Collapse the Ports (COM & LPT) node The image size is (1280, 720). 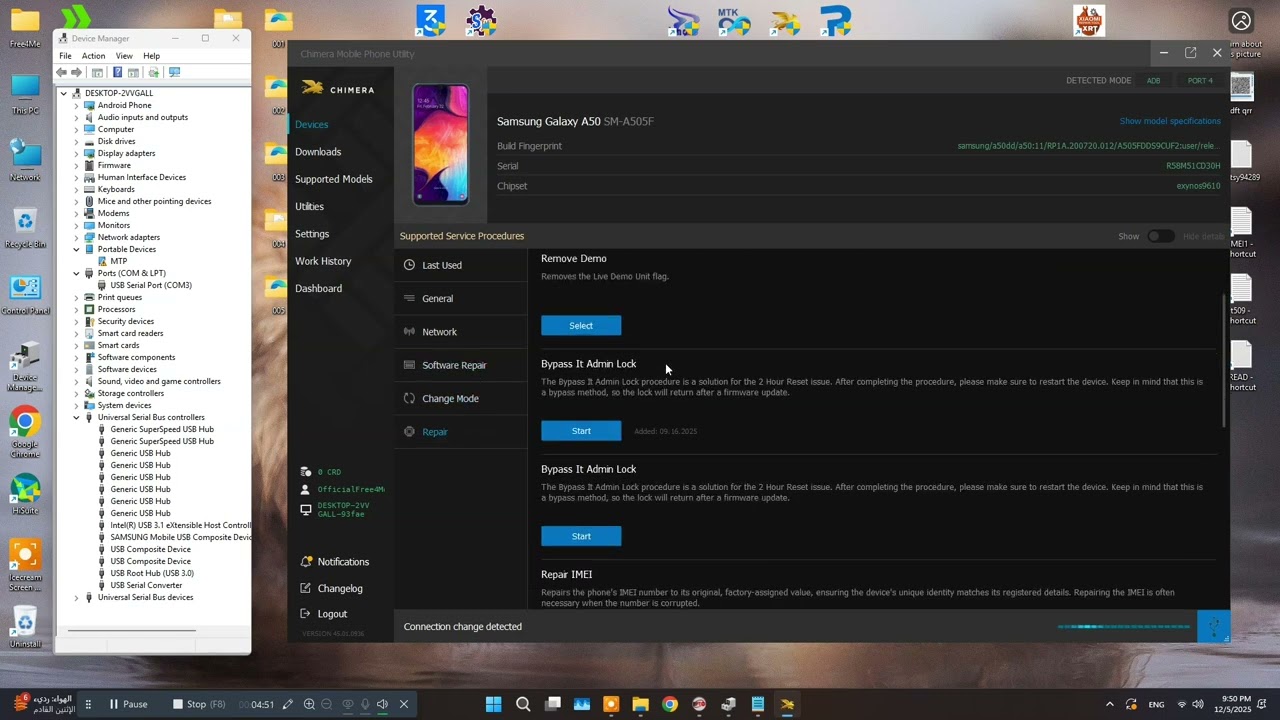pyautogui.click(x=76, y=273)
